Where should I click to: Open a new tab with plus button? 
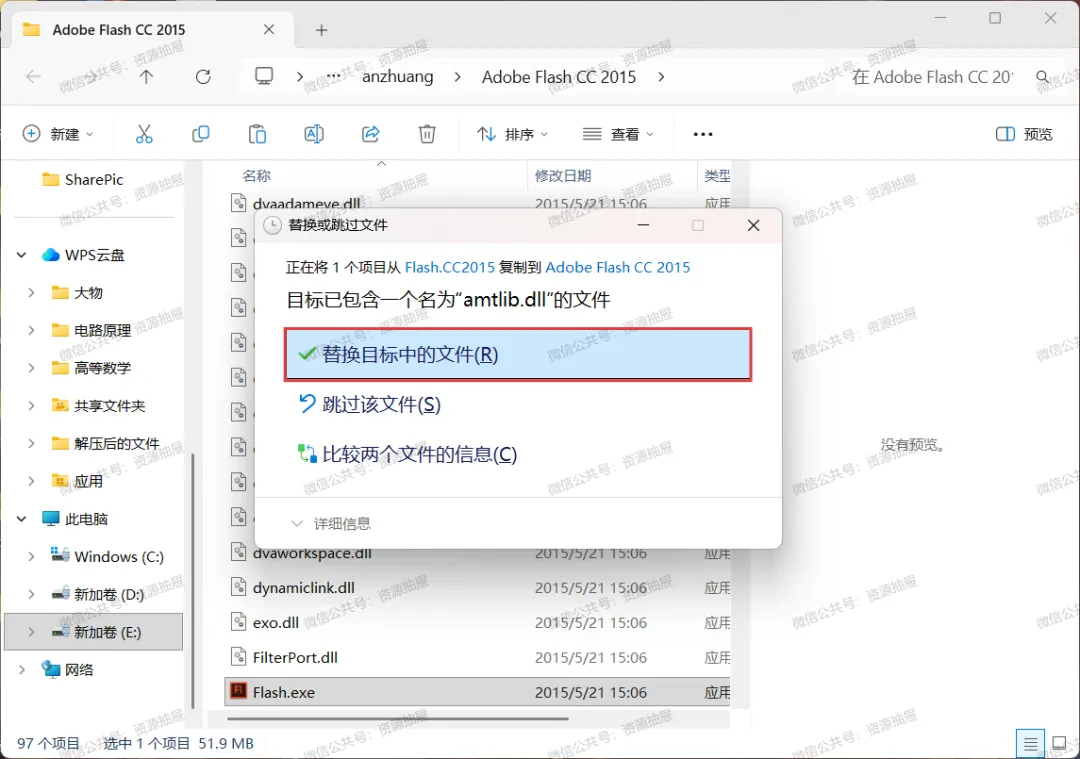[x=322, y=30]
